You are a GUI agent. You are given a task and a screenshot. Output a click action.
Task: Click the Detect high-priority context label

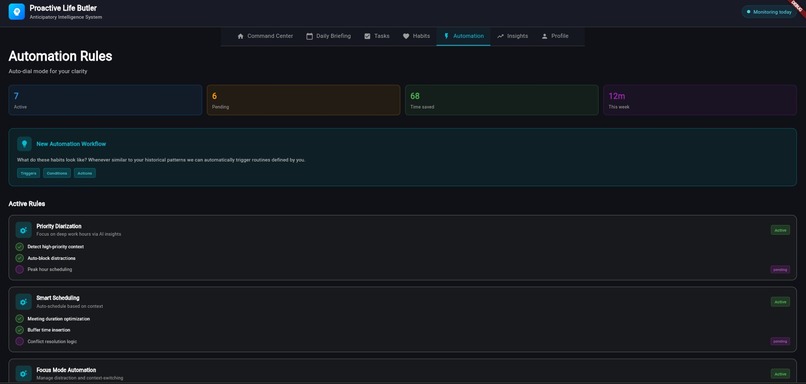tap(56, 247)
